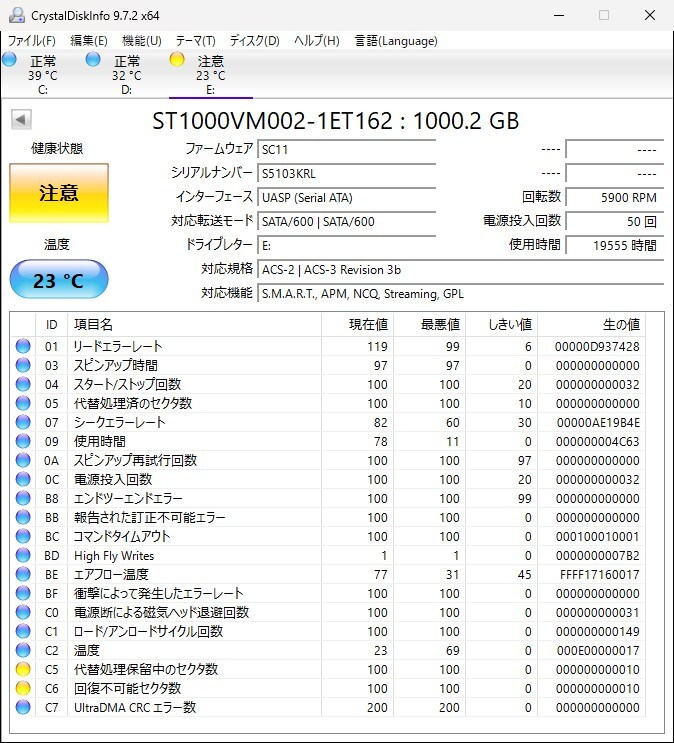Click status orb for 0C 電源投入回数
Screen dimensions: 674x743
[23, 479]
